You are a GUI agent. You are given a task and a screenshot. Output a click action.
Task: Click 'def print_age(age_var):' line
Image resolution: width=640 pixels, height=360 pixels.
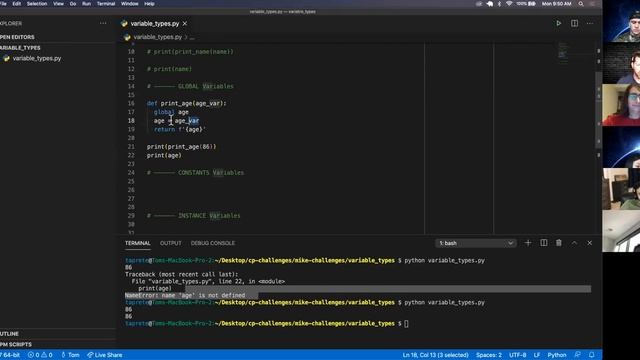click(x=186, y=103)
